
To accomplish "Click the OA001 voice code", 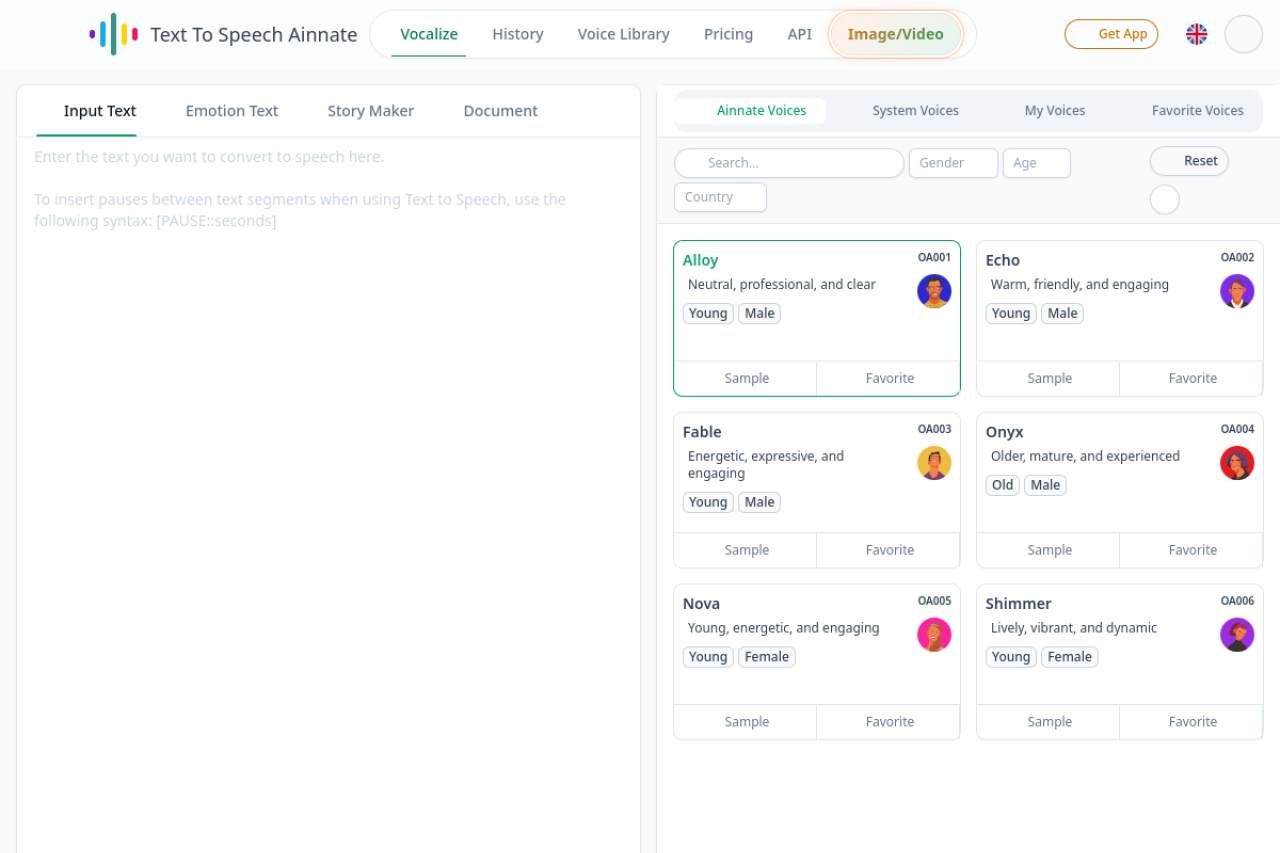I will (934, 258).
